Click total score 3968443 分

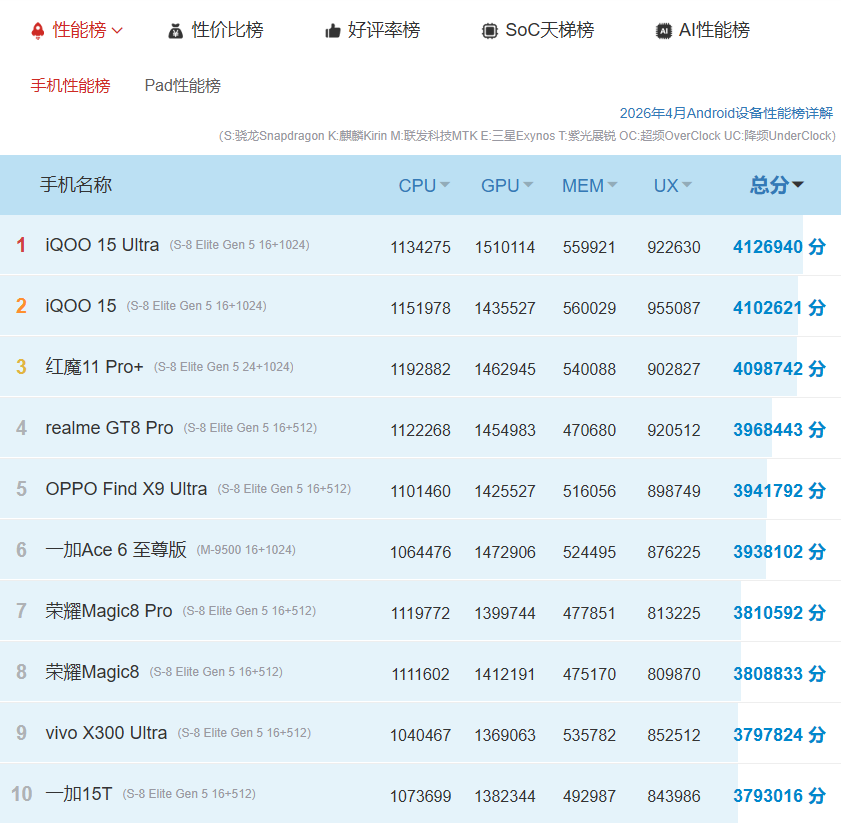click(x=779, y=430)
